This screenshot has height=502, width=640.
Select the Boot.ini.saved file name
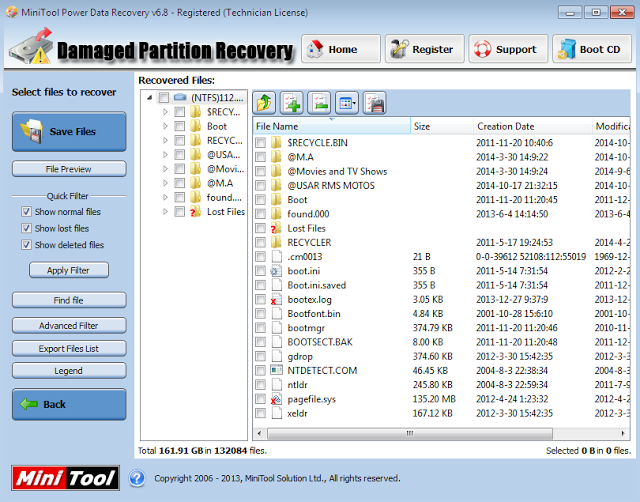click(316, 285)
